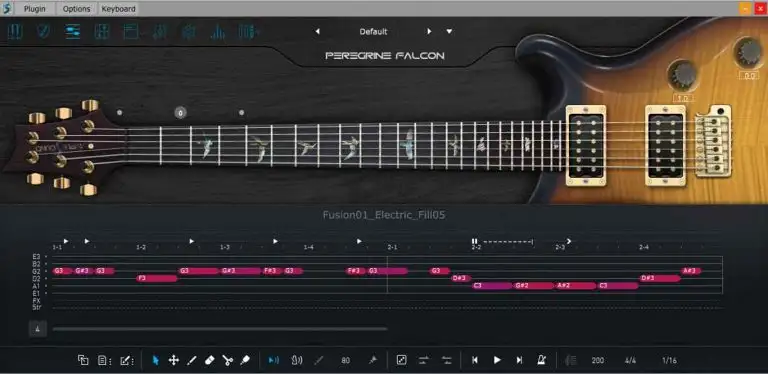Select the four-arrow move tool
This screenshot has height=374, width=768.
point(173,360)
